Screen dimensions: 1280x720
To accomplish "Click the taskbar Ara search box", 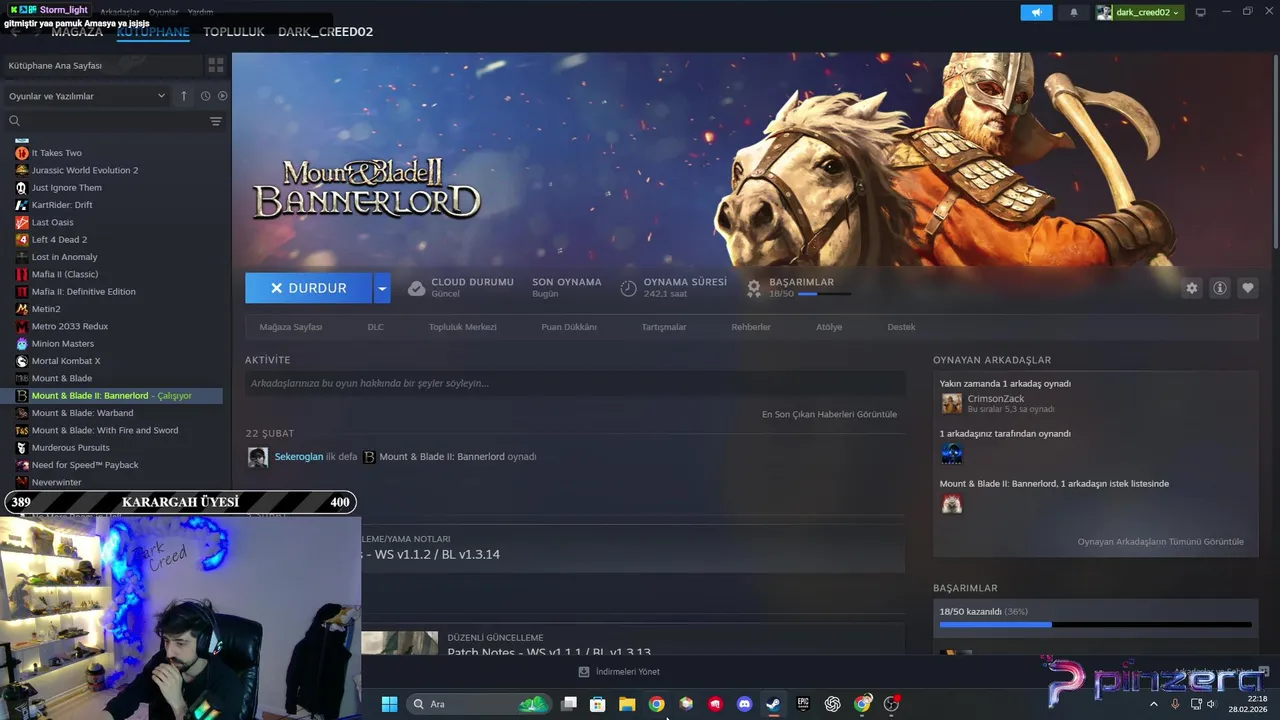I will pyautogui.click(x=478, y=704).
